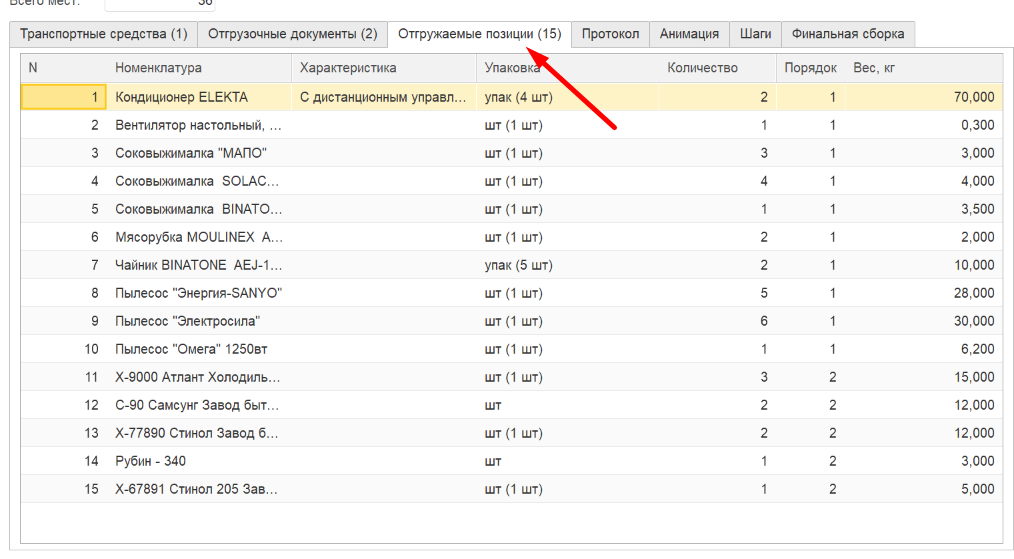Click the 6,200 weight cell
The height and width of the screenshot is (559, 1014).
(x=923, y=349)
